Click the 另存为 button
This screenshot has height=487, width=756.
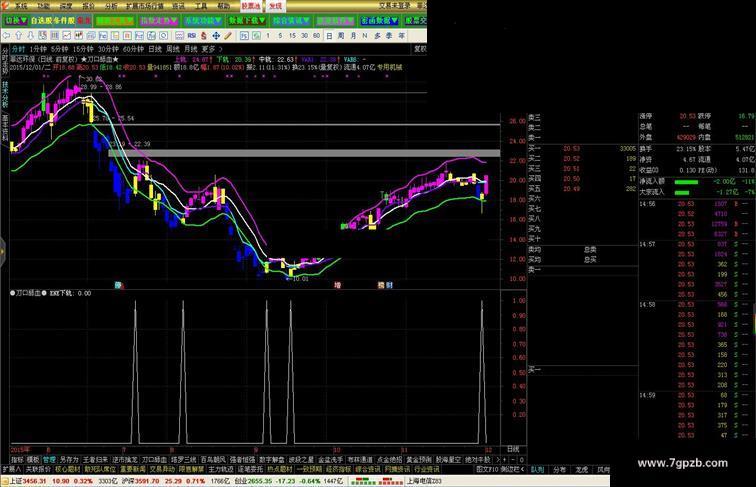point(69,460)
